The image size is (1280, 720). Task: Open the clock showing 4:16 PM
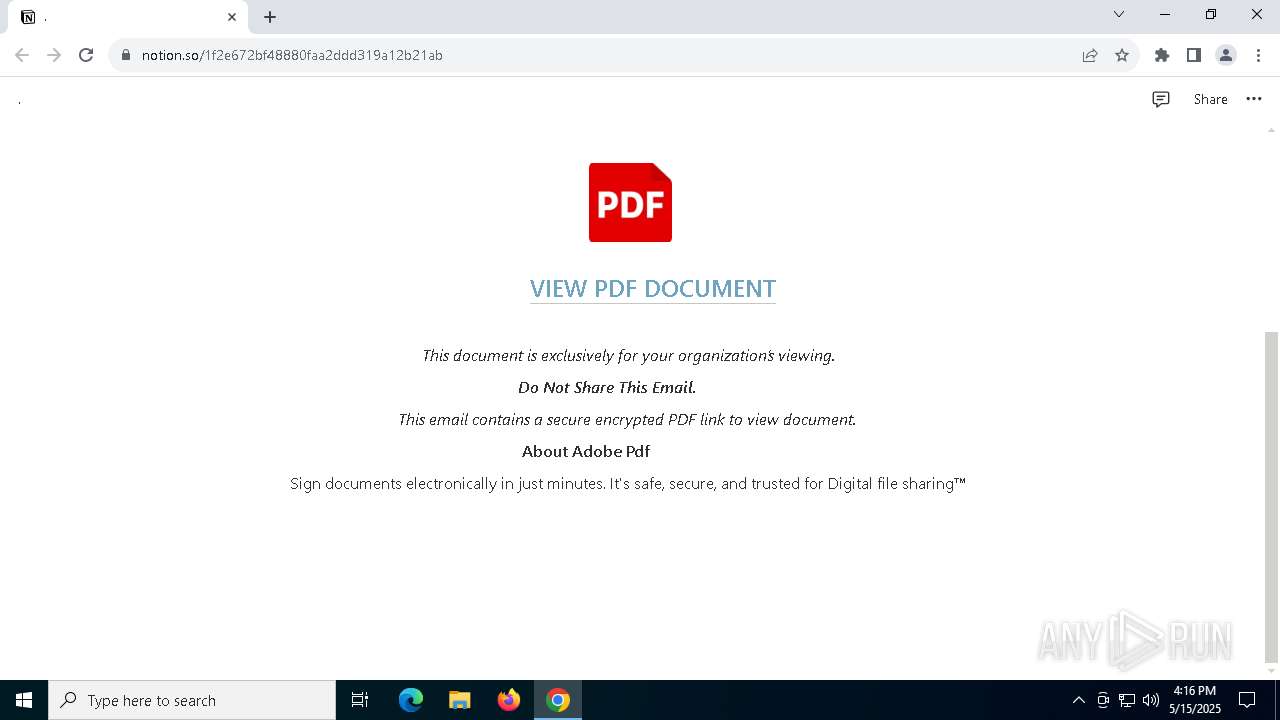(x=1195, y=700)
